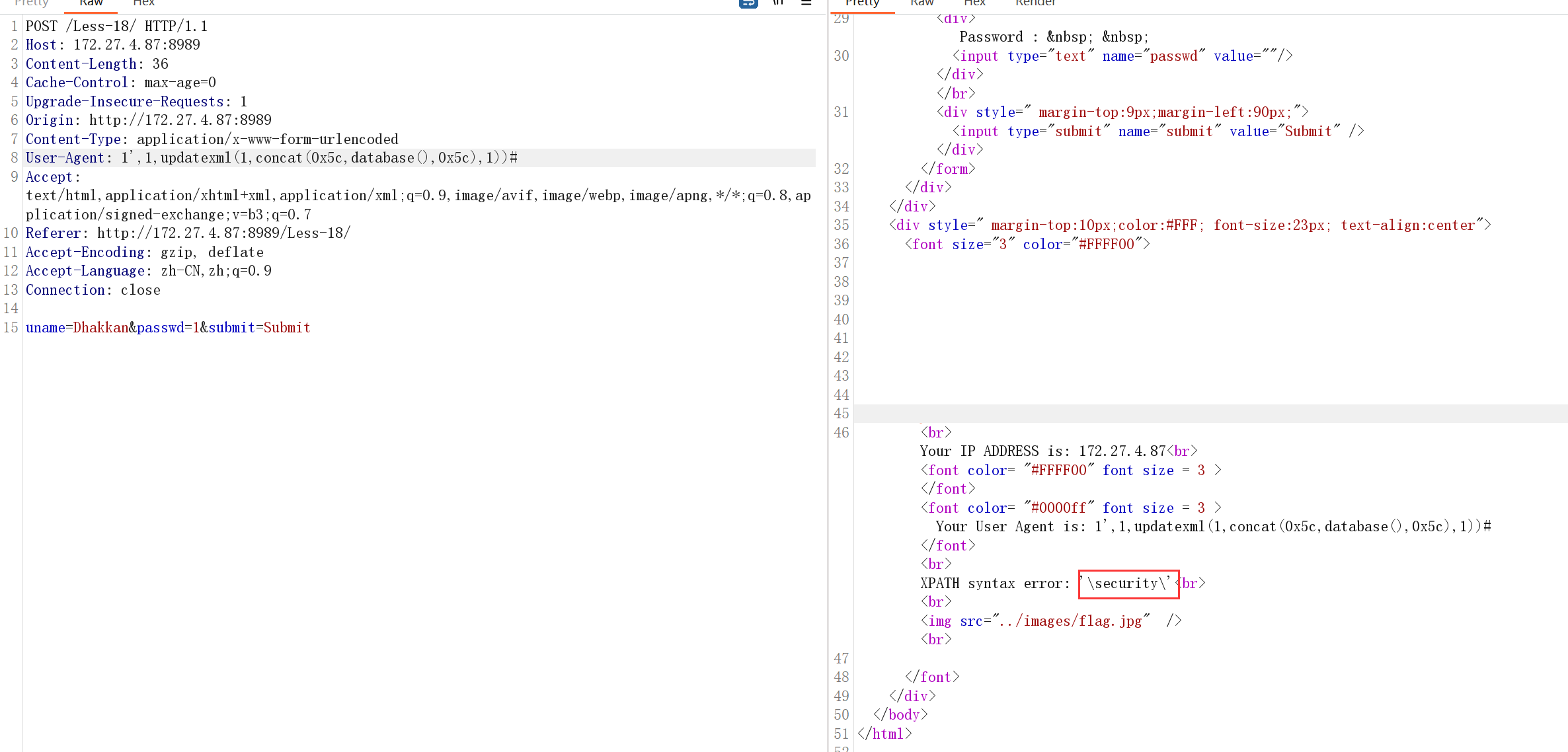
Task: Click the highlighted empty response line 45
Action: (1210, 414)
